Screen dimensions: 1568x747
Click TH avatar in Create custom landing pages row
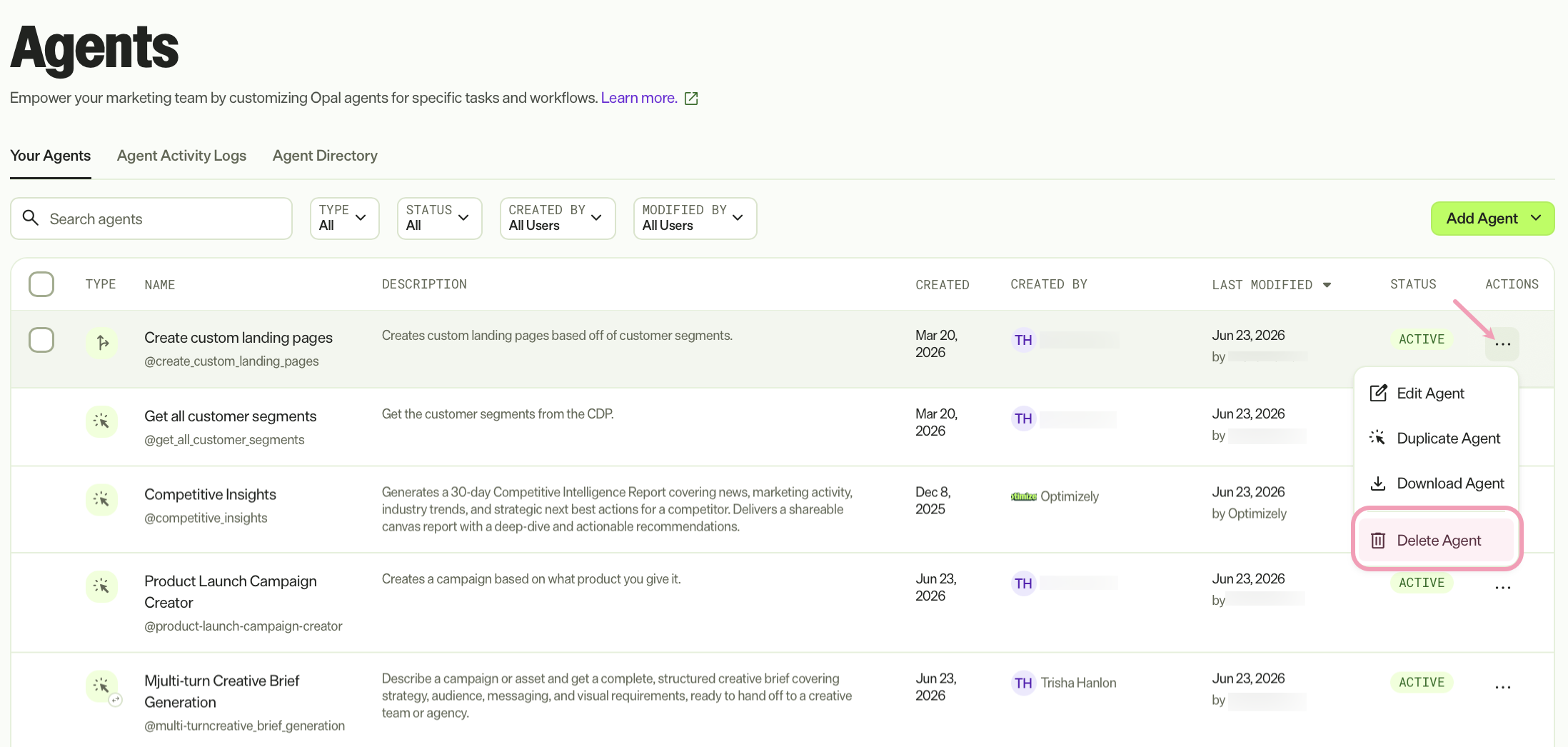coord(1023,340)
